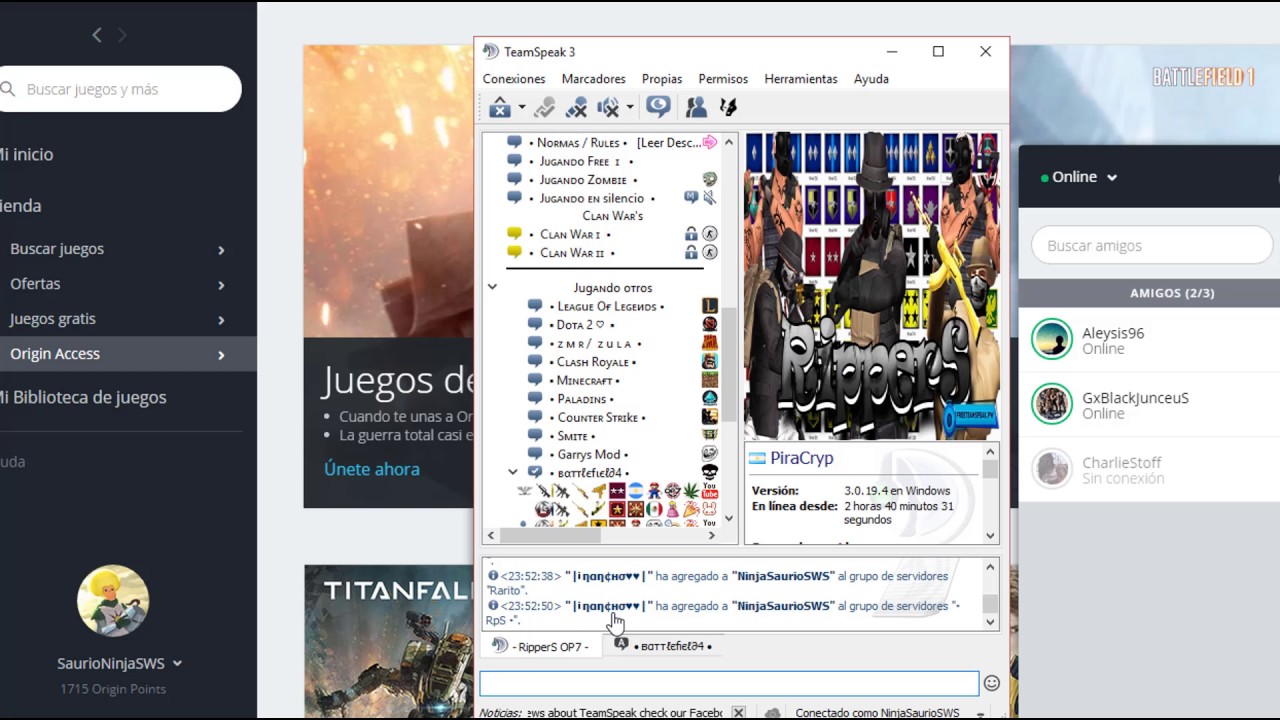
Task: Click the pink arrow icon on Normas / Rules
Action: point(710,143)
